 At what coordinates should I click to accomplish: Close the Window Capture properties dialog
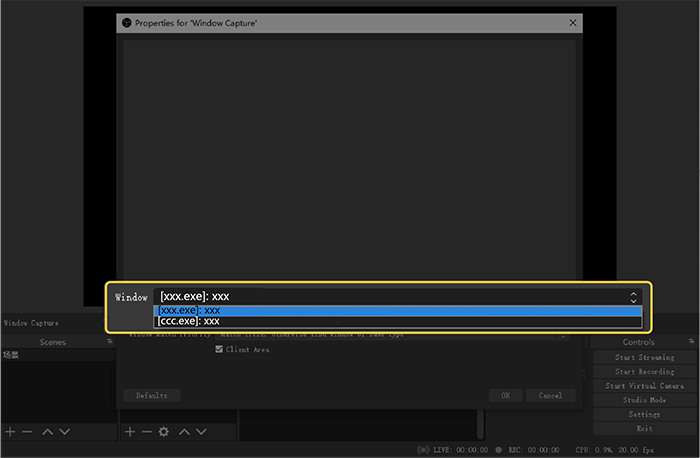(x=572, y=22)
